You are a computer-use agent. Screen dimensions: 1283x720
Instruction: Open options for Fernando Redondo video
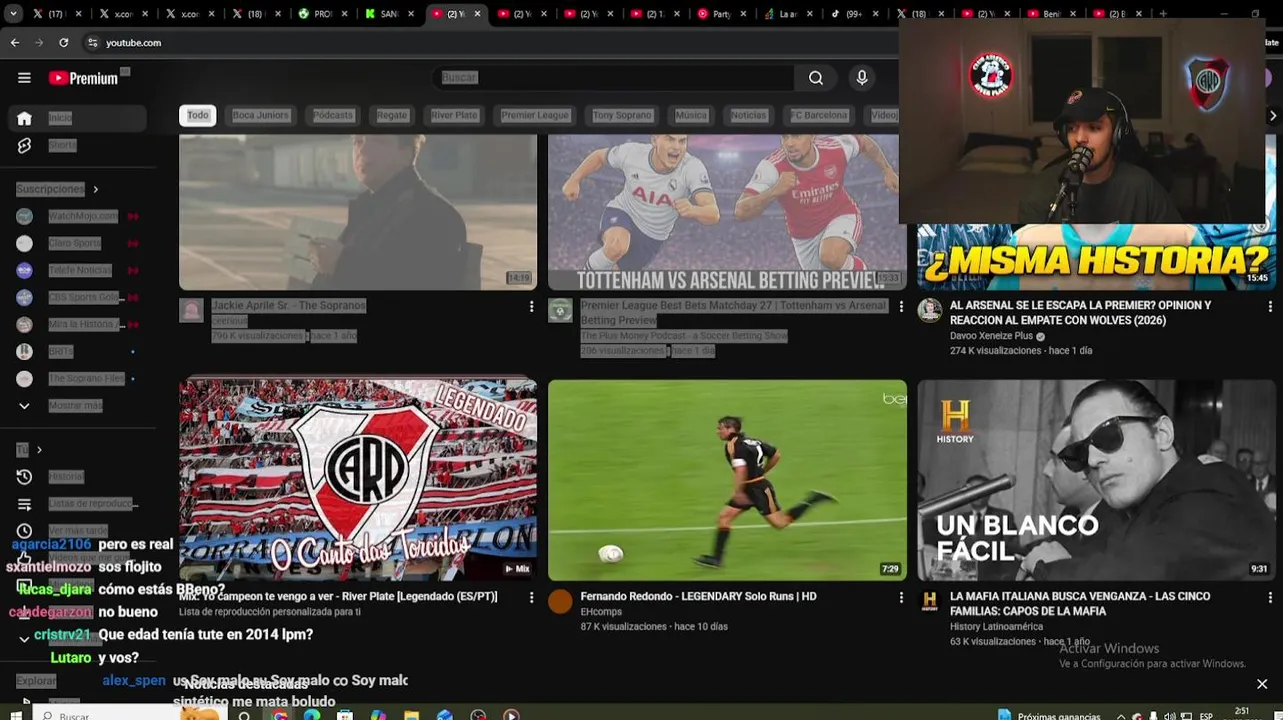click(900, 598)
